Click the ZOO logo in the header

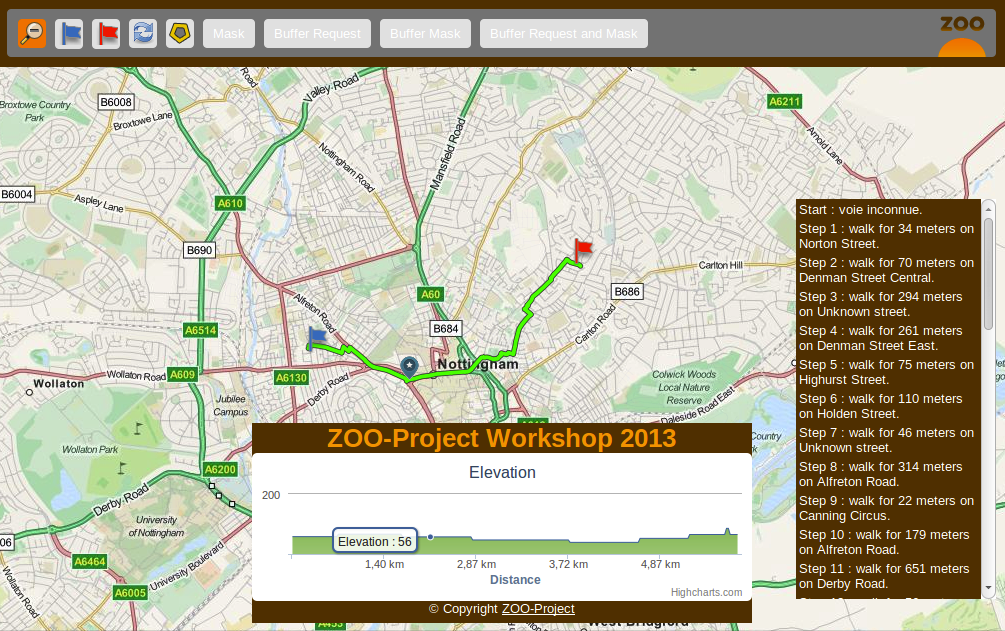pos(962,36)
